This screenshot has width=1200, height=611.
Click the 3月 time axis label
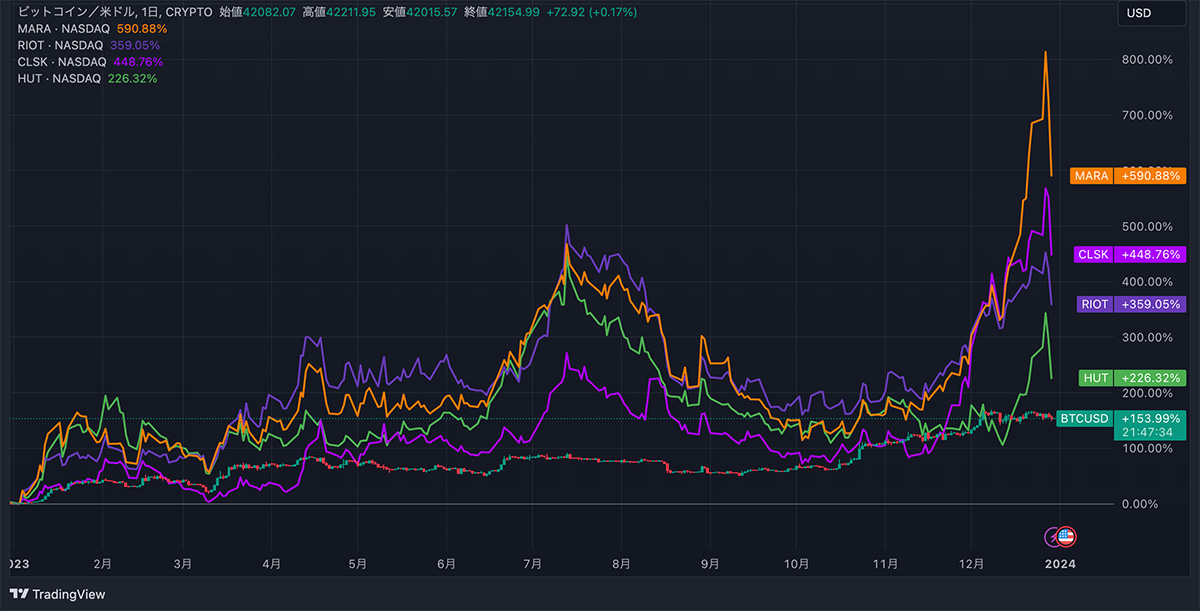183,564
